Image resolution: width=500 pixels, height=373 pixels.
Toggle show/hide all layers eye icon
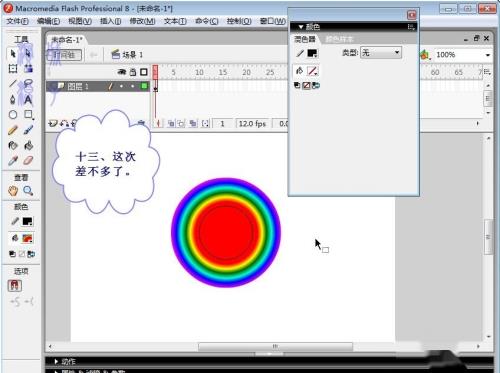[x=122, y=72]
